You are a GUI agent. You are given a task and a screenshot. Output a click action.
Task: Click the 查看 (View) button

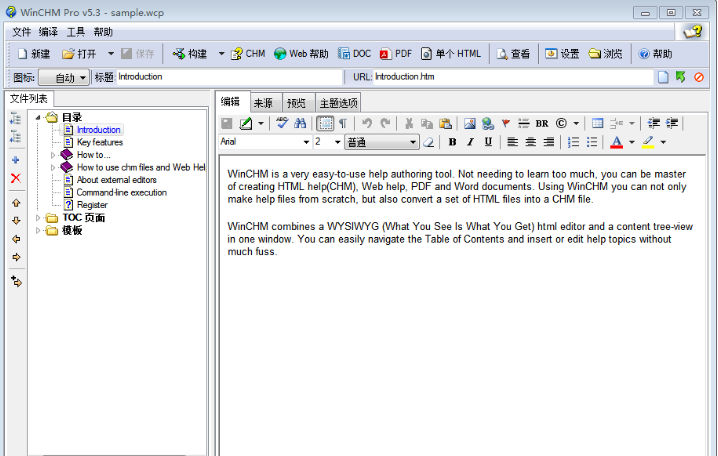513,54
